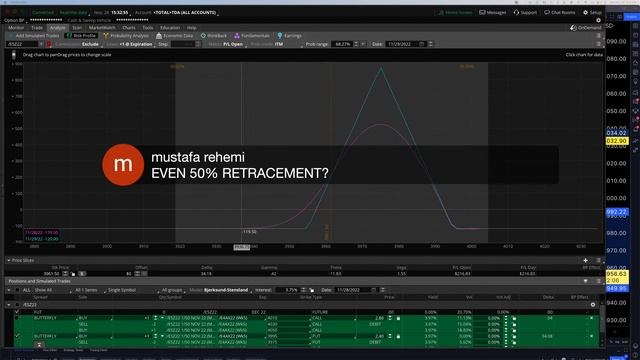
Task: Open the Model Bjerksund-Stensland dropdown
Action: pyautogui.click(x=226, y=290)
